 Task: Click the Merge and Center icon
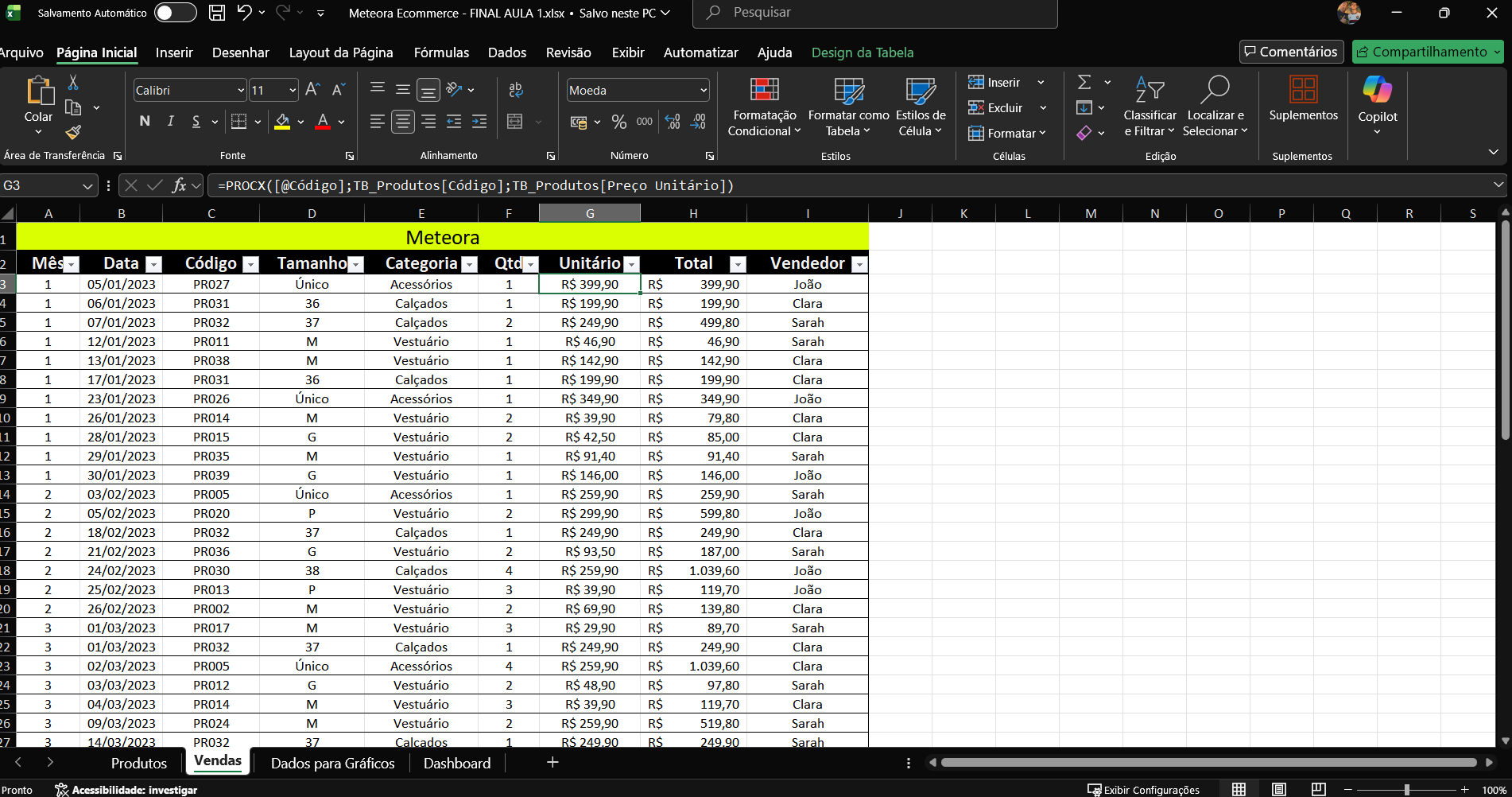pyautogui.click(x=515, y=122)
